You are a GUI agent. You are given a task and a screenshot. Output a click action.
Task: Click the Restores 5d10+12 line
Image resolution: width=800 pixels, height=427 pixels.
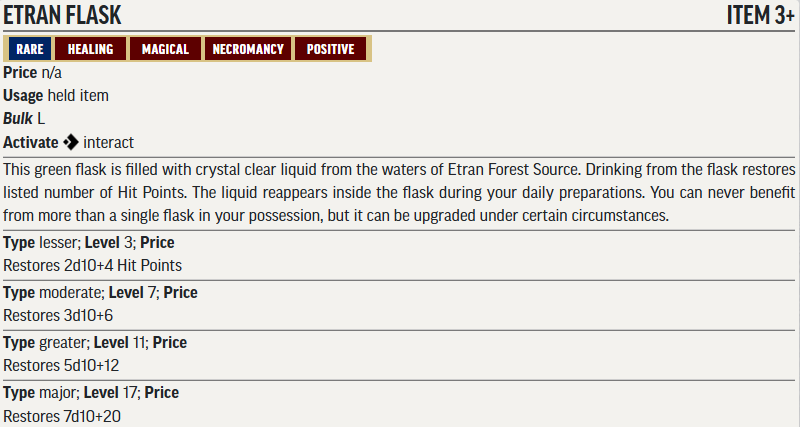point(61,366)
